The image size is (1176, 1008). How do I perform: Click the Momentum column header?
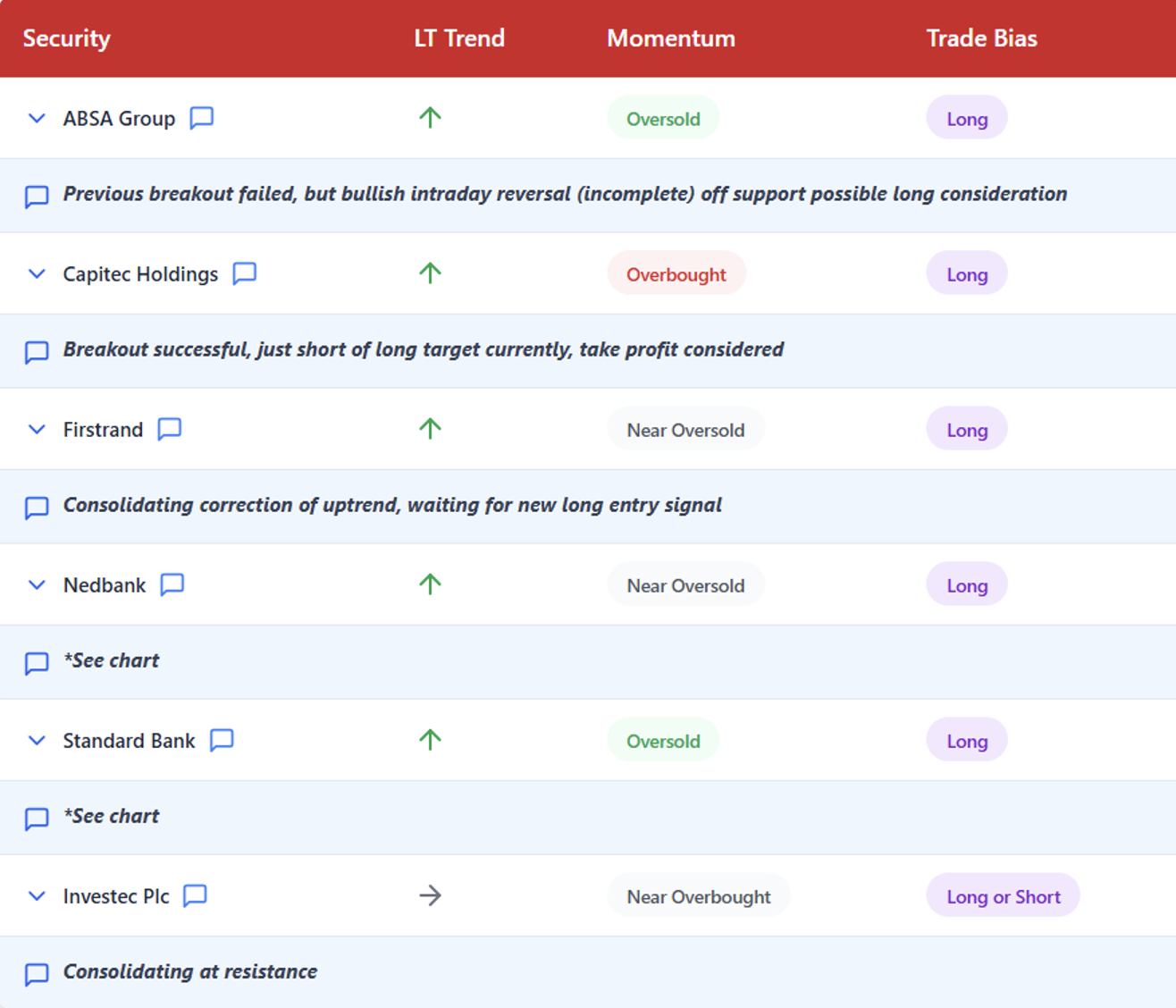click(x=670, y=38)
